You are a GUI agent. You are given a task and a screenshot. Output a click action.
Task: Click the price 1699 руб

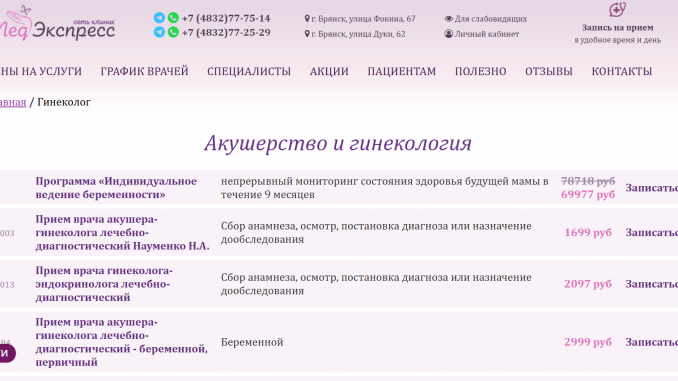(x=588, y=233)
